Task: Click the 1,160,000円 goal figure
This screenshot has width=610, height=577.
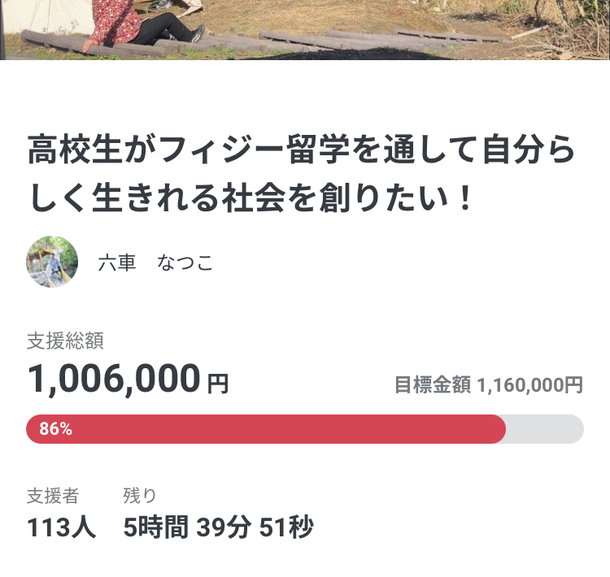Action: pyautogui.click(x=530, y=385)
